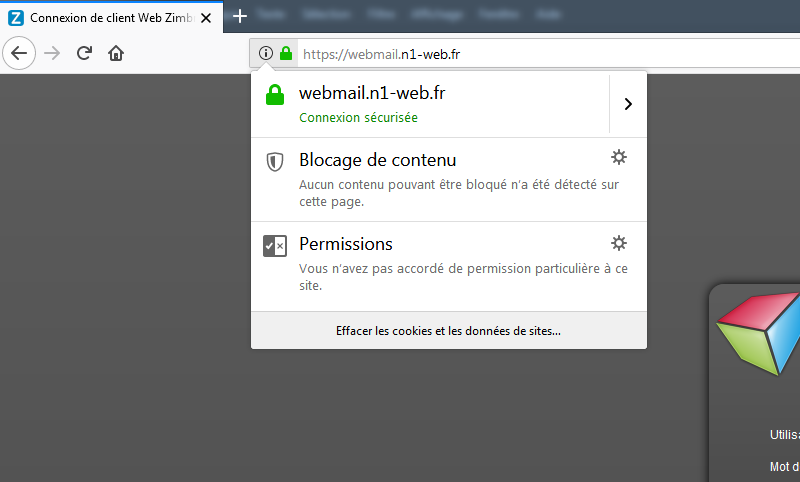Select the Connexion de client Web Zimbra tab
The image size is (800, 482).
point(110,18)
